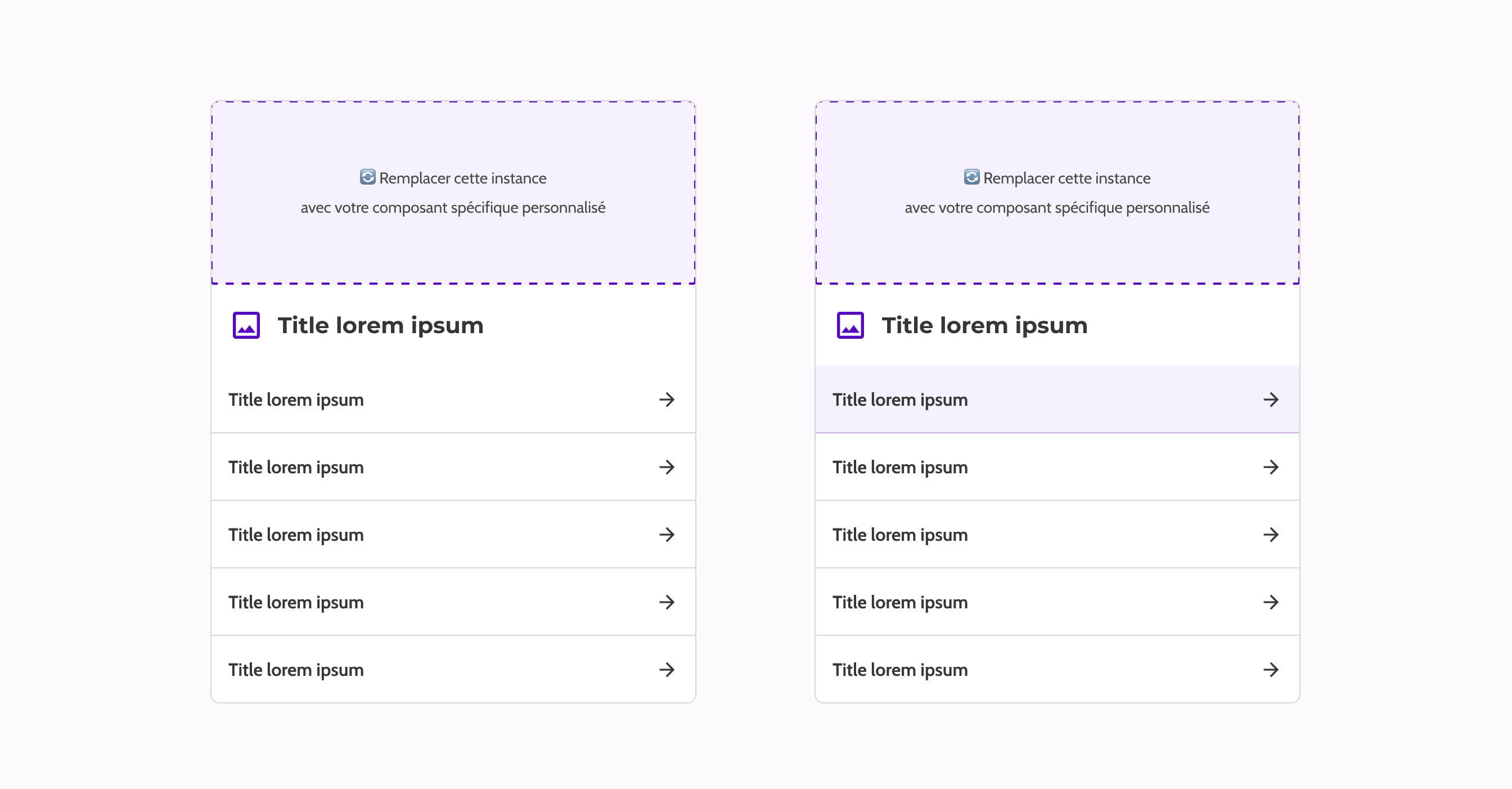Open fourth list link in left card

click(296, 602)
